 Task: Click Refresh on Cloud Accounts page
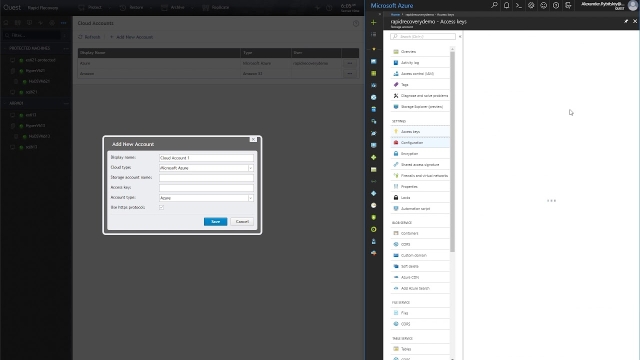click(x=89, y=37)
